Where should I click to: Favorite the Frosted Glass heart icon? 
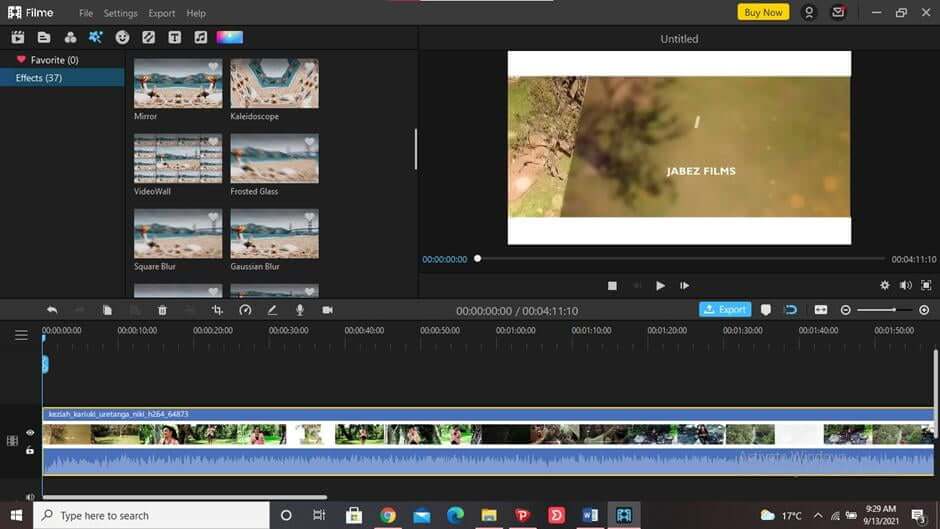tap(309, 142)
